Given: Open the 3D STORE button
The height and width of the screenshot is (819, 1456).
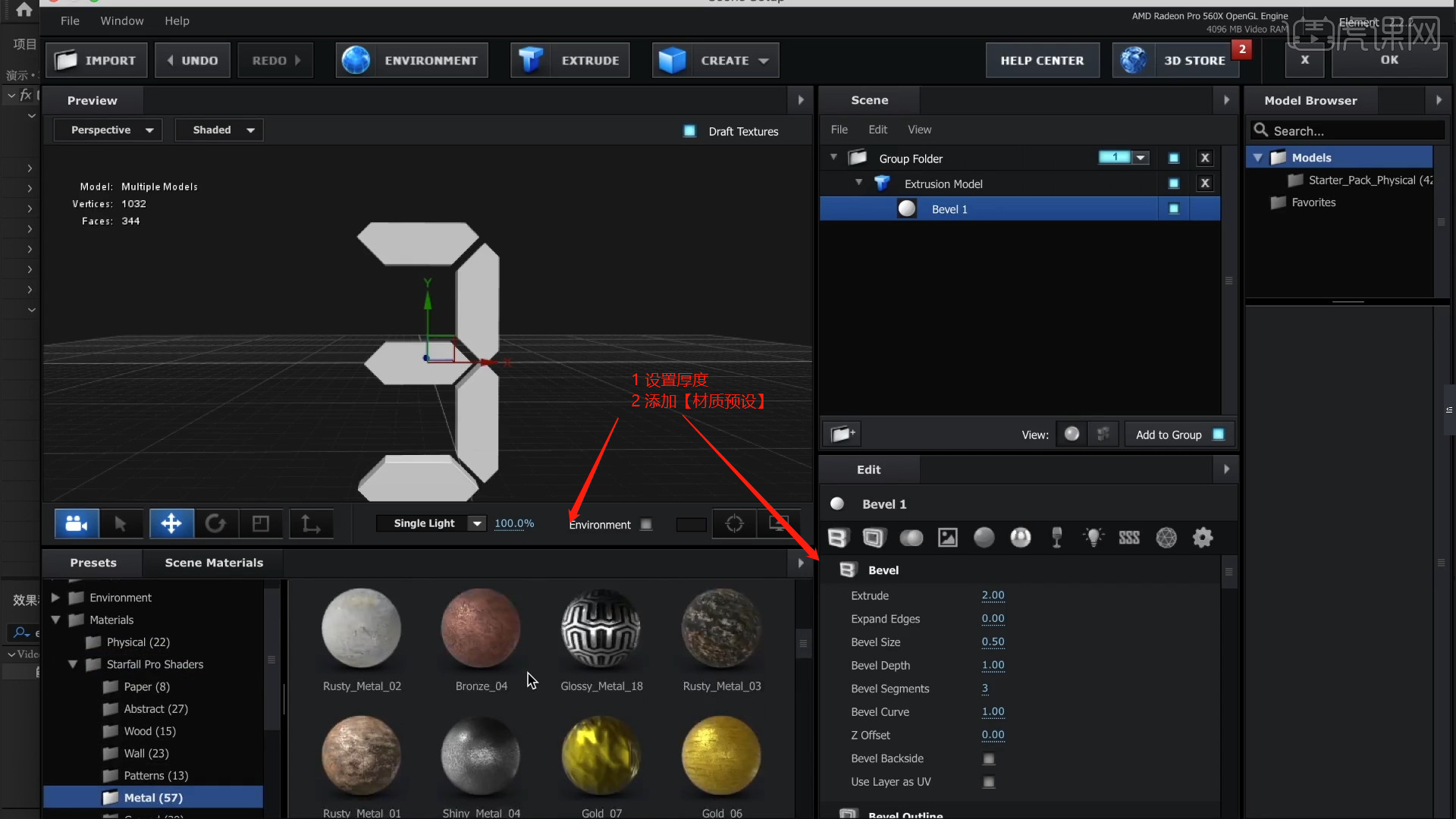Looking at the screenshot, I should (1175, 61).
